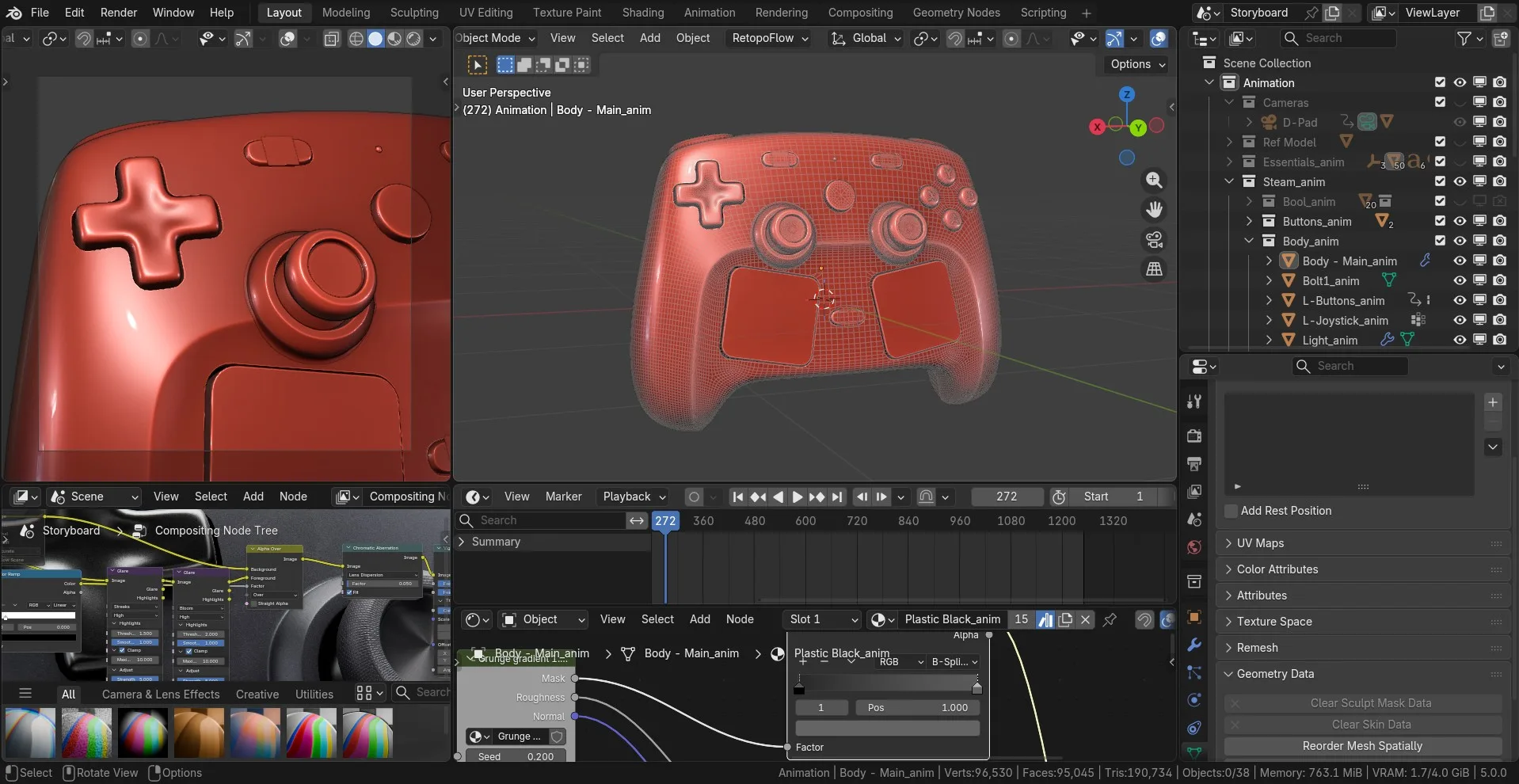Open the viewport Options dropdown
This screenshot has height=784, width=1519.
(x=1137, y=64)
